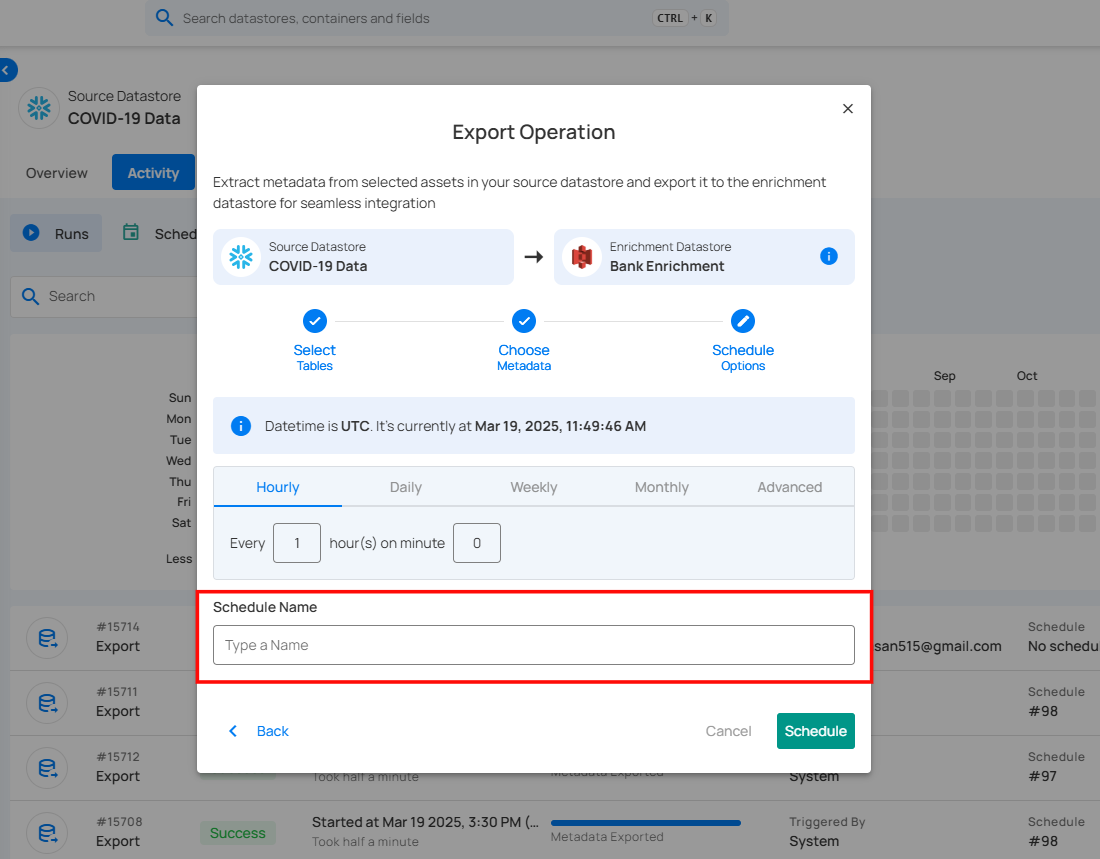
Task: Click the Choose Metadata step checkmark
Action: [524, 321]
